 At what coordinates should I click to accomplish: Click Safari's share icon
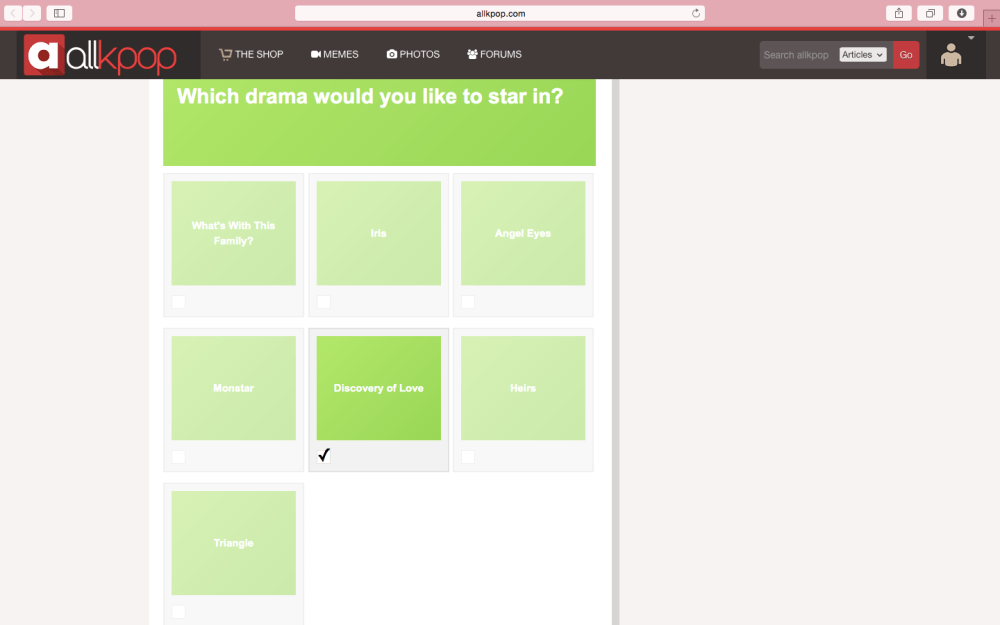coord(899,13)
